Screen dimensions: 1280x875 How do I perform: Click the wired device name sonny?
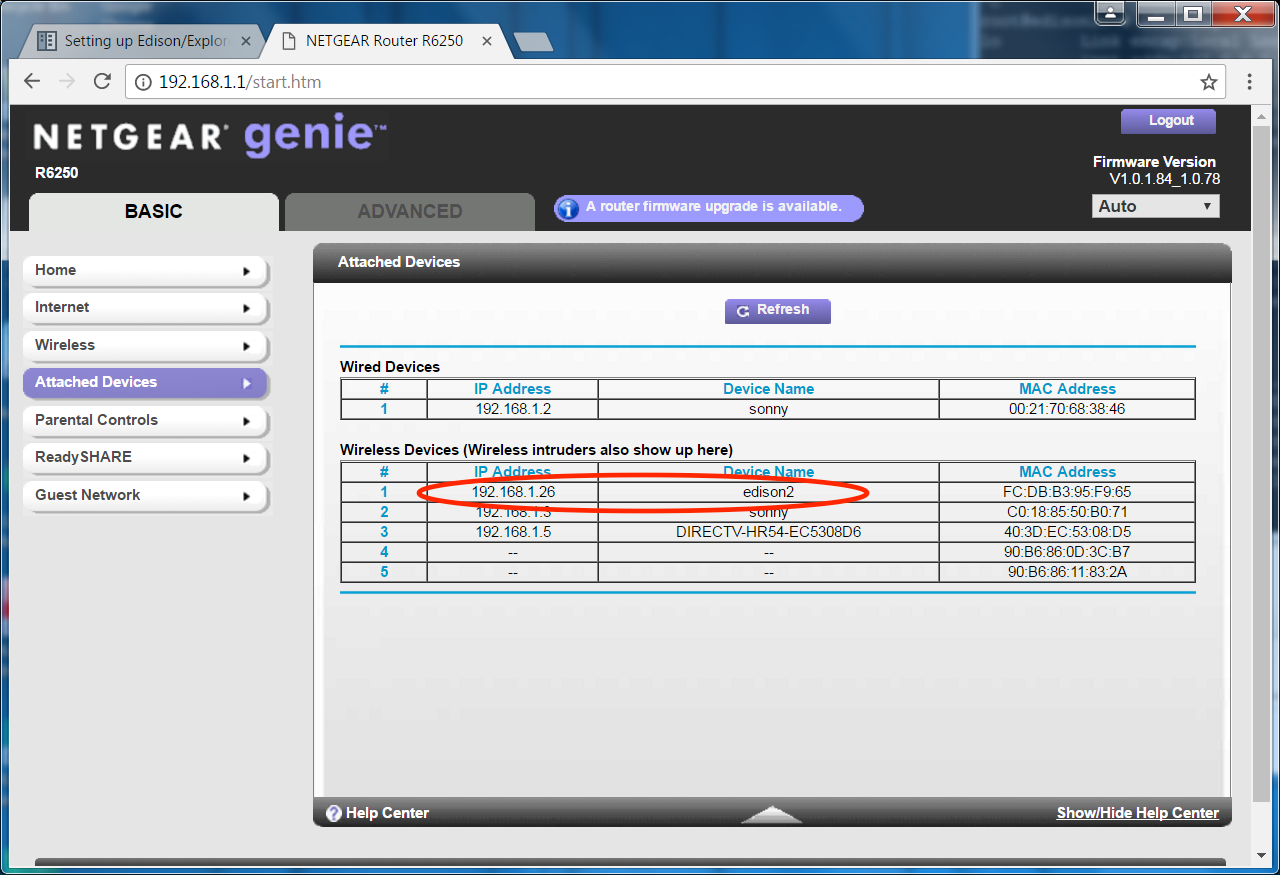tap(768, 409)
